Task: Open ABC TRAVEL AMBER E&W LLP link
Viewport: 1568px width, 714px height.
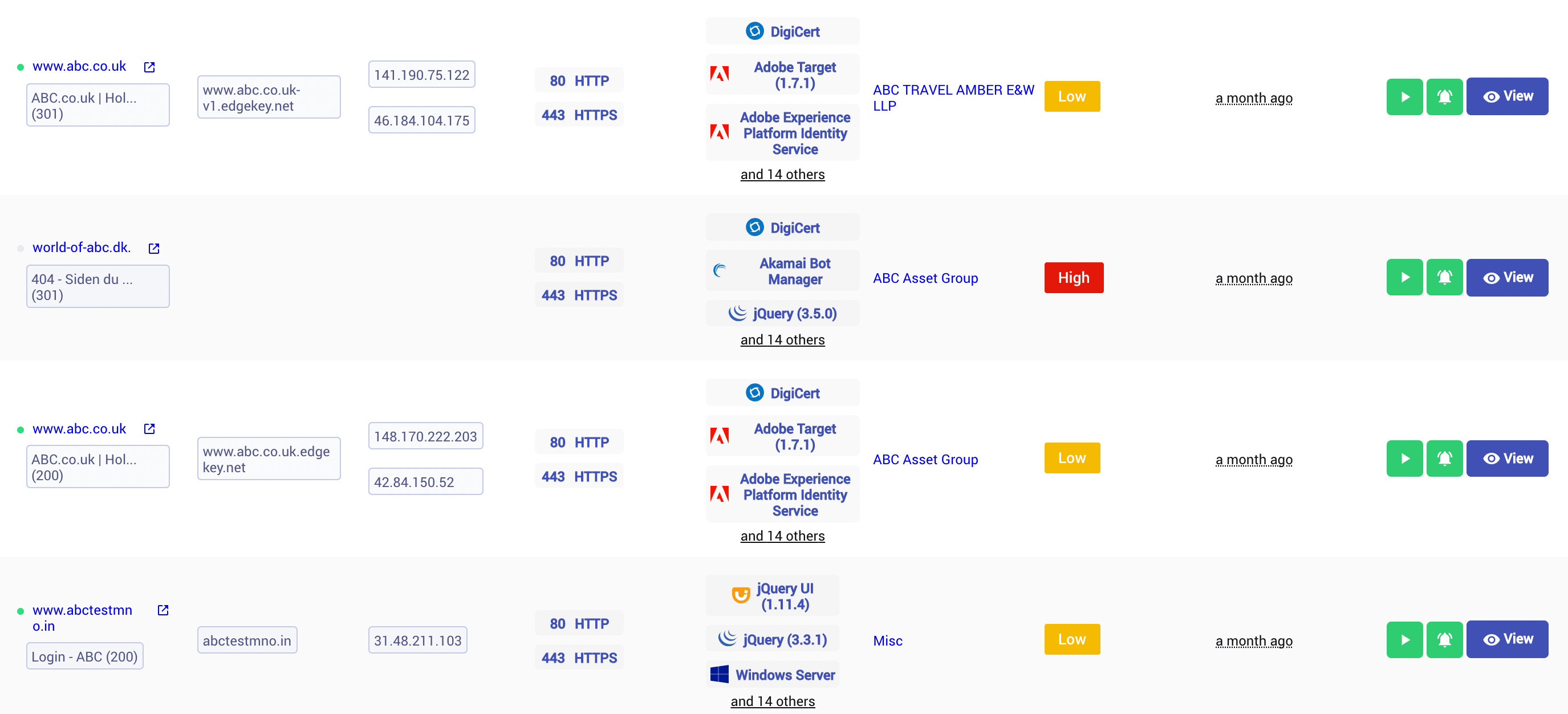Action: [x=953, y=98]
